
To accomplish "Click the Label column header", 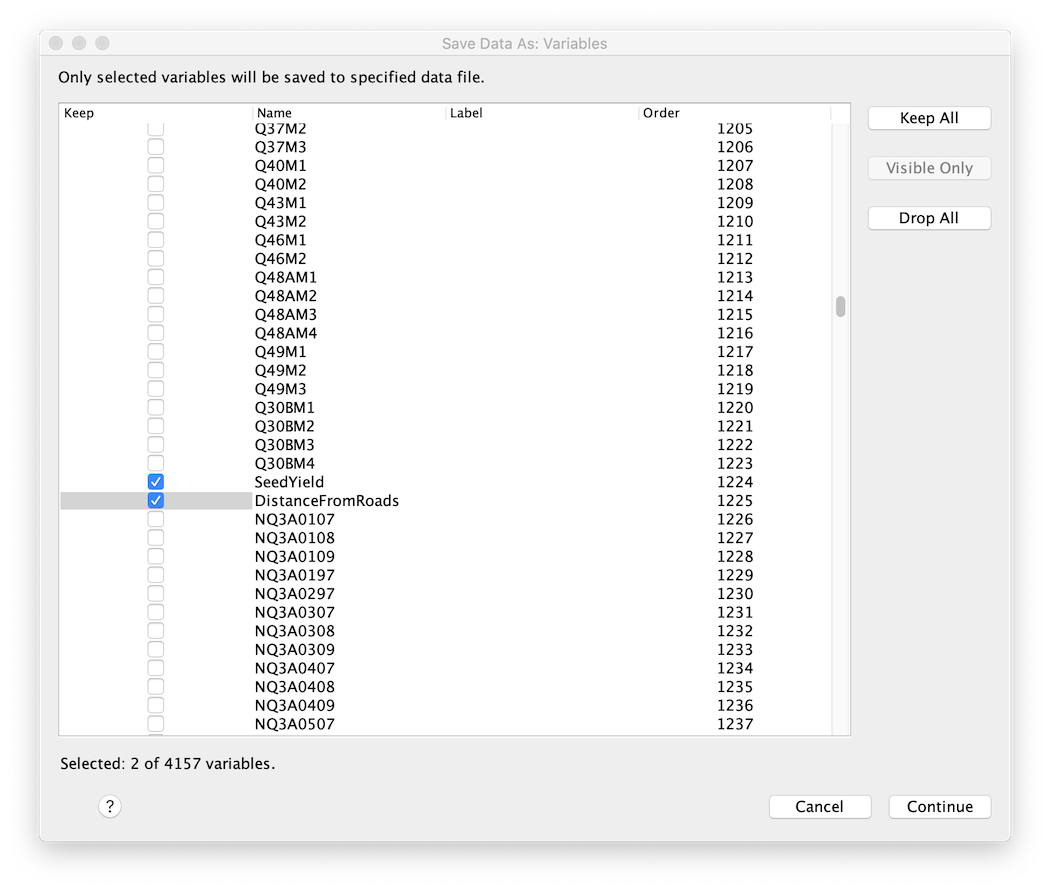I will (542, 113).
